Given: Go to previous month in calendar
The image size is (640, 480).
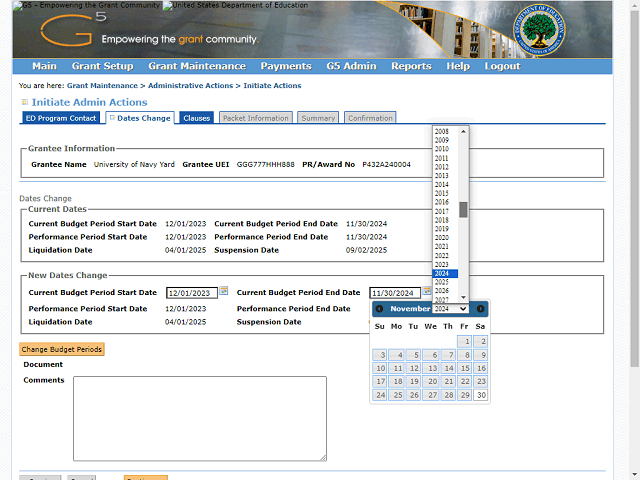Looking at the screenshot, I should 380,309.
